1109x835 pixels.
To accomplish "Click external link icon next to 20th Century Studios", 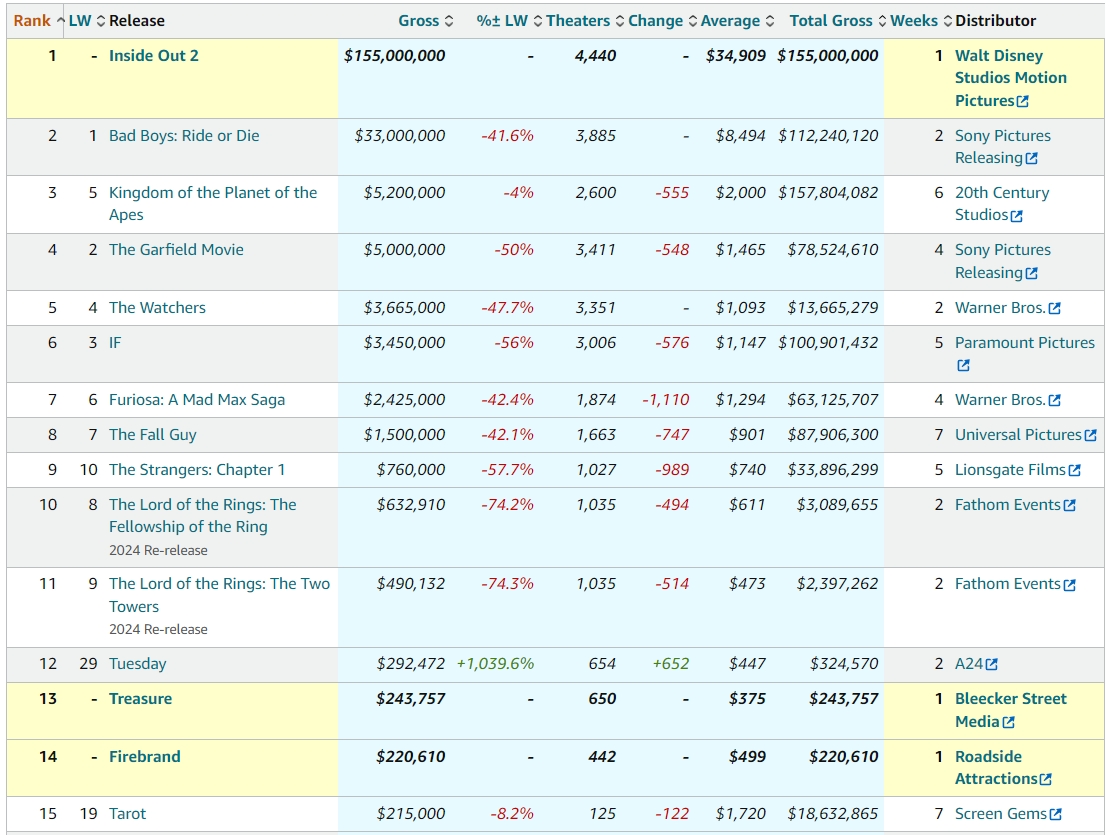I will click(1016, 216).
